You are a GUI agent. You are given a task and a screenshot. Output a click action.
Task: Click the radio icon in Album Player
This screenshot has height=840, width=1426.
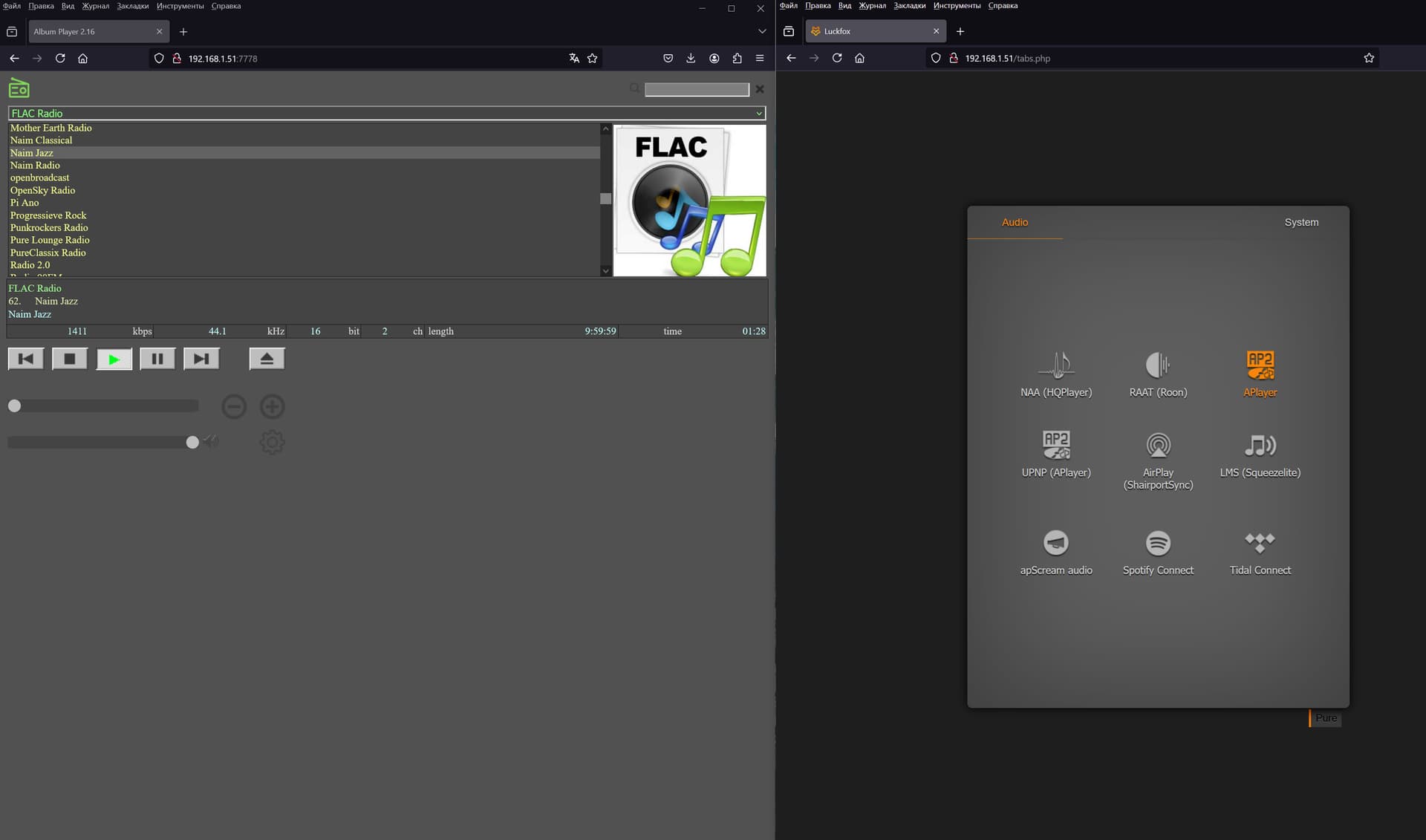point(19,88)
